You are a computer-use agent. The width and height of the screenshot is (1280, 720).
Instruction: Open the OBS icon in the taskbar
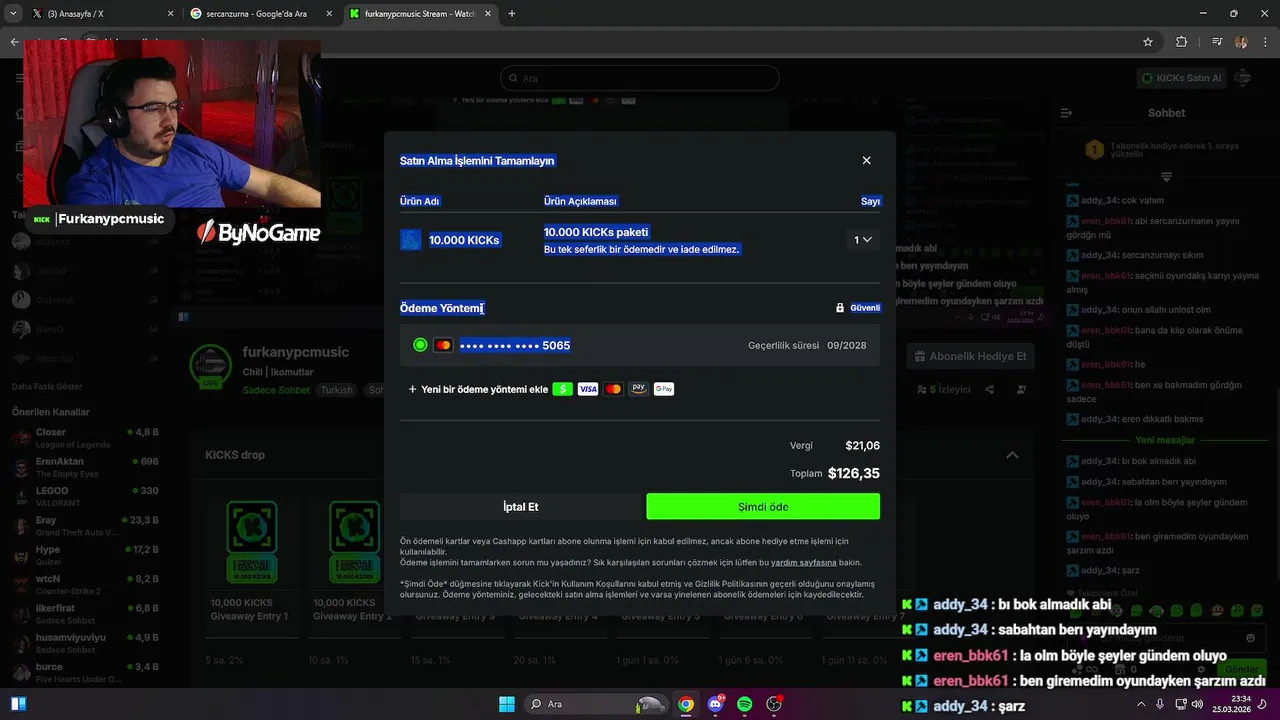(x=774, y=704)
